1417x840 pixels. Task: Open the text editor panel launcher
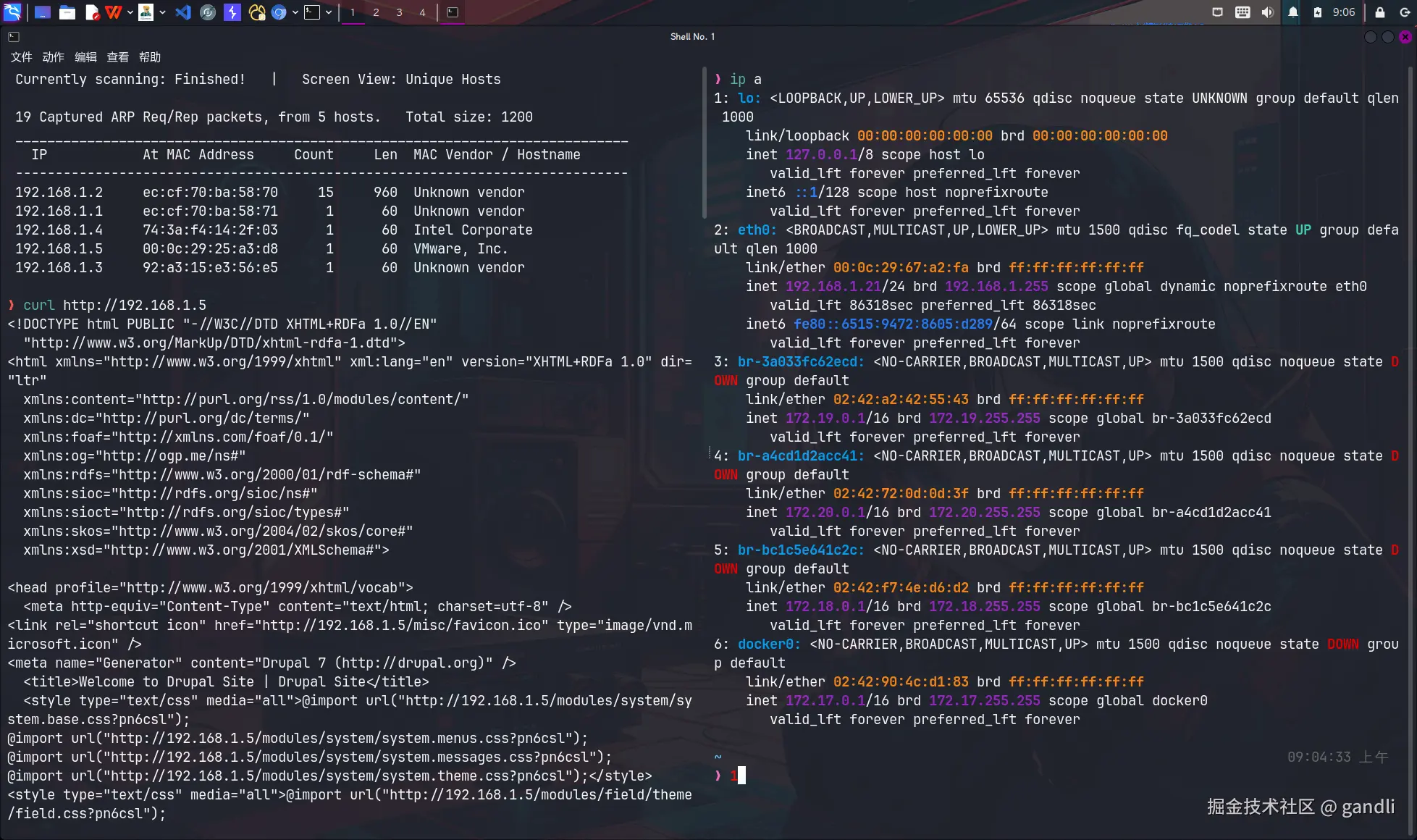92,12
